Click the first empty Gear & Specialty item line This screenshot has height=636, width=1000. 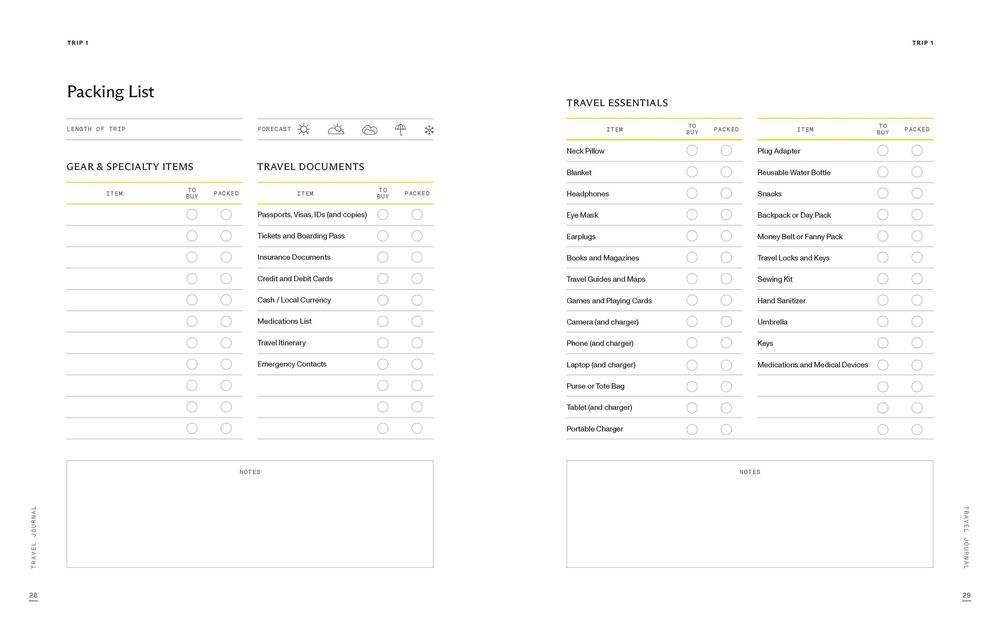point(120,214)
